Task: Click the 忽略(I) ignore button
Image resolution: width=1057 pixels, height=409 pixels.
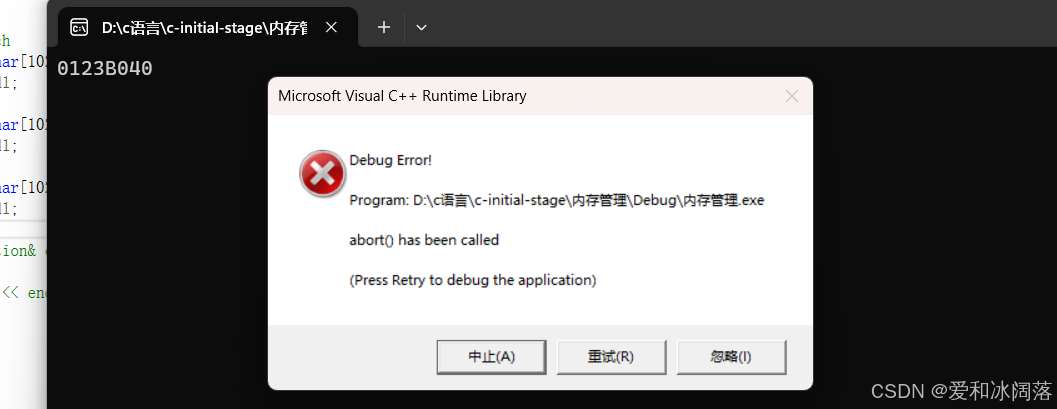Action: 731,356
